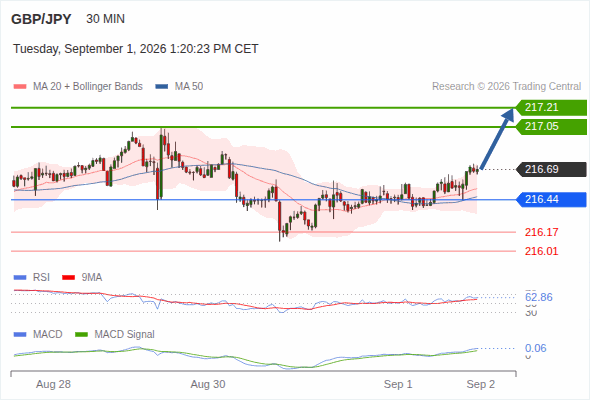The width and height of the screenshot is (590, 400).
Task: Click the 216.69 current price tag
Action: pos(551,169)
